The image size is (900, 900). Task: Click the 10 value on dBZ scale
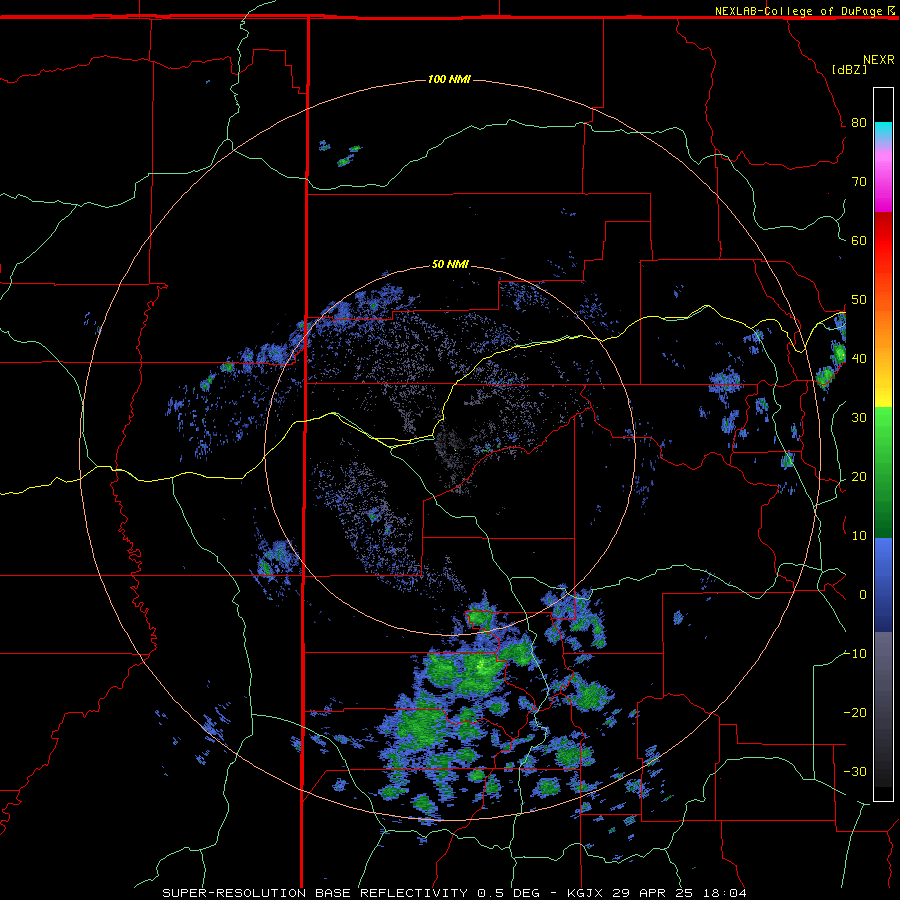pyautogui.click(x=859, y=536)
